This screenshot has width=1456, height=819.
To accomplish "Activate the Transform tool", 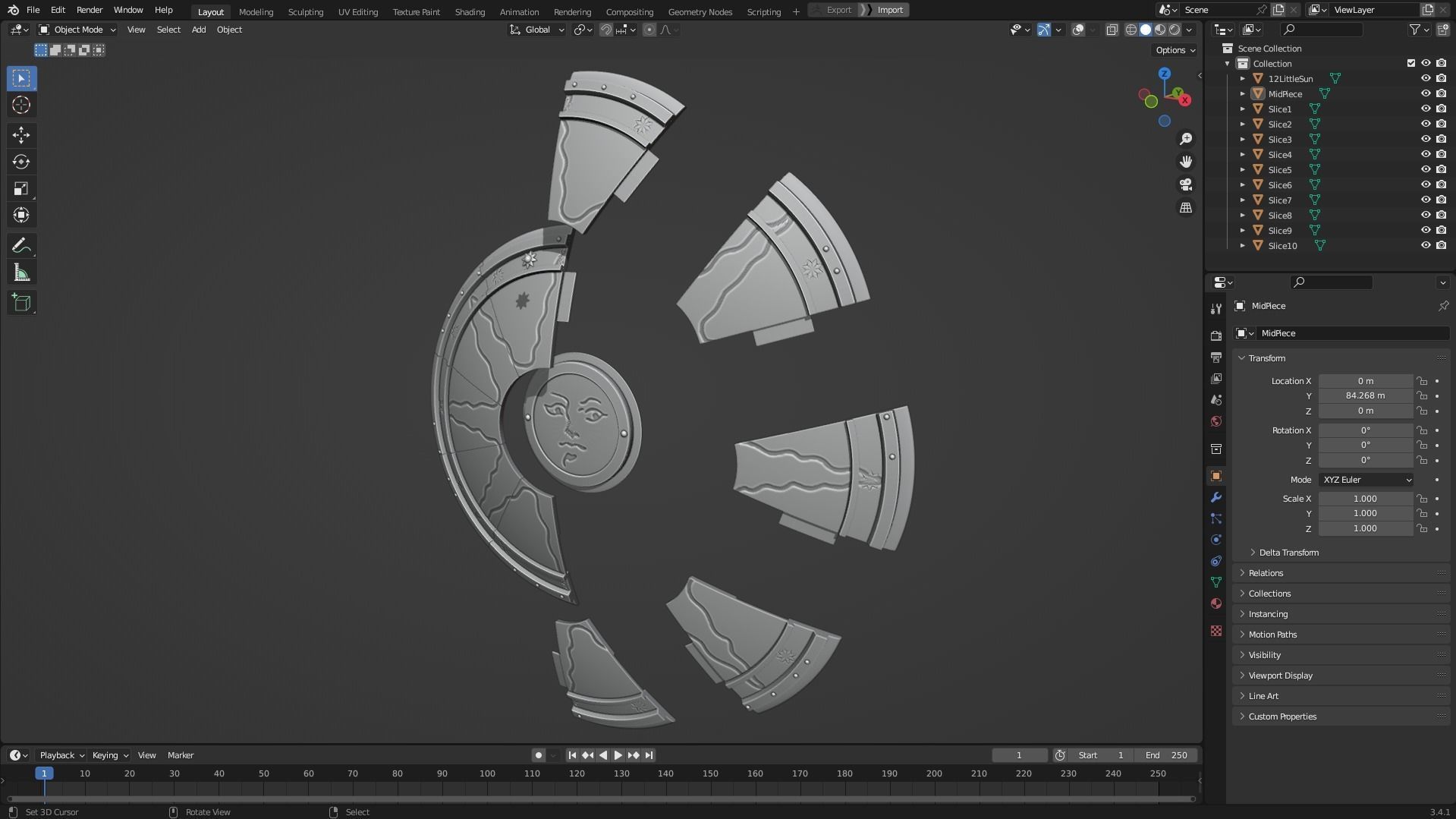I will (21, 215).
